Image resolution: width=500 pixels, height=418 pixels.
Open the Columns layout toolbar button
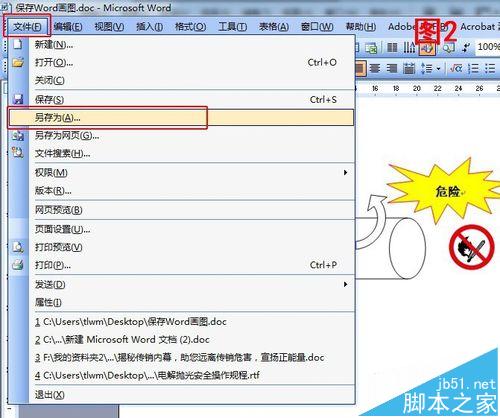click(x=392, y=48)
